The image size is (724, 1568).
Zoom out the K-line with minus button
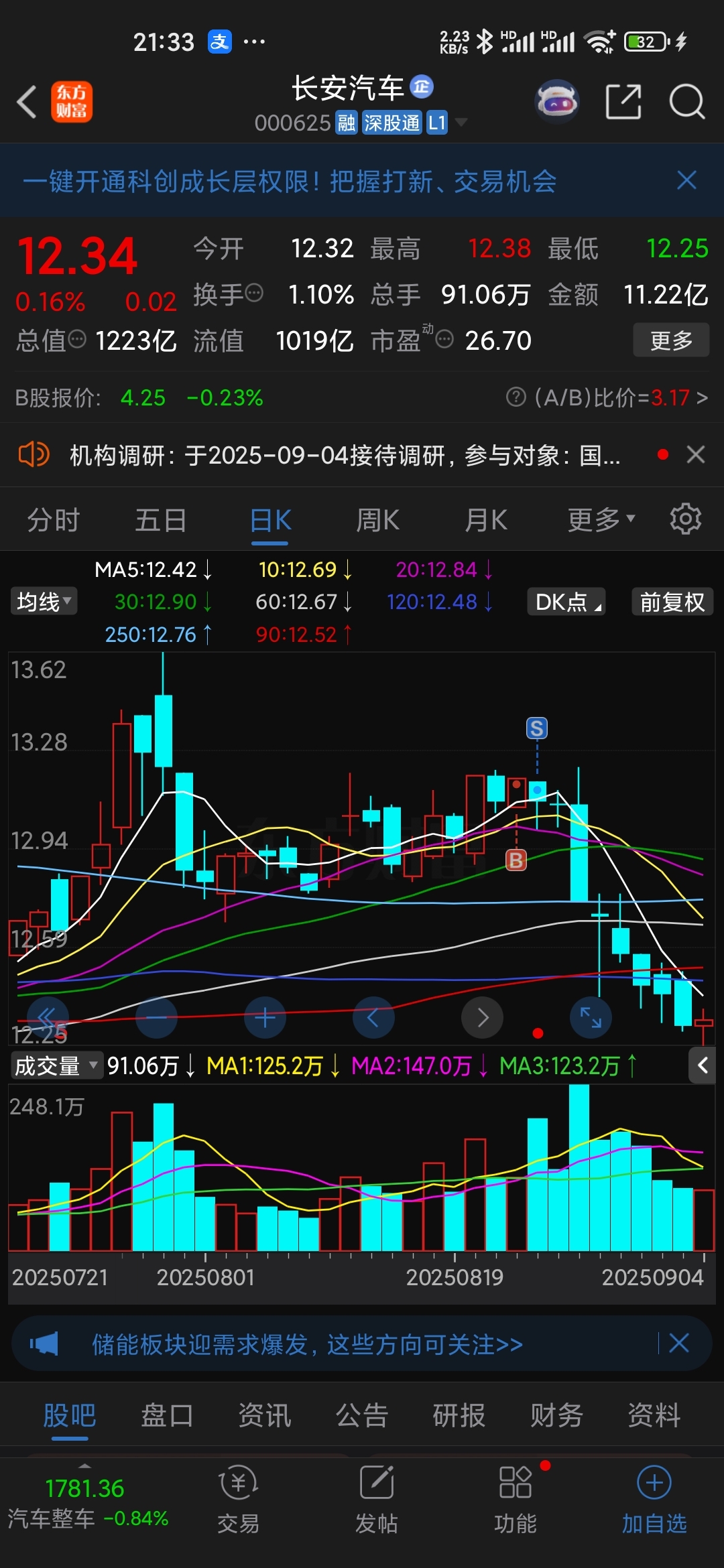(156, 1018)
